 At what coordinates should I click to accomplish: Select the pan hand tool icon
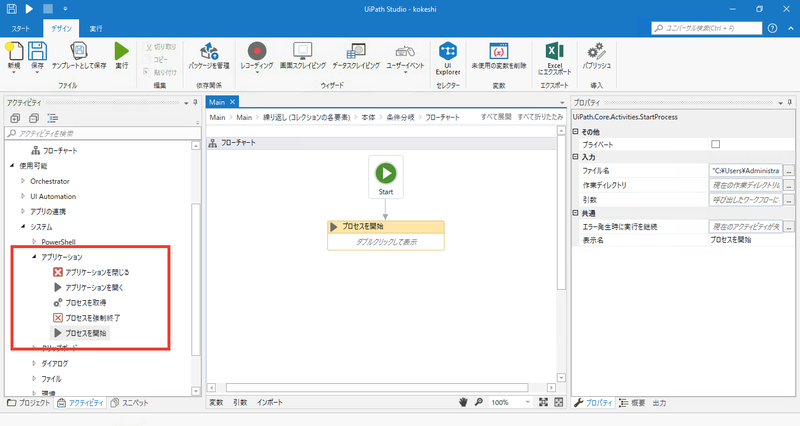point(463,402)
